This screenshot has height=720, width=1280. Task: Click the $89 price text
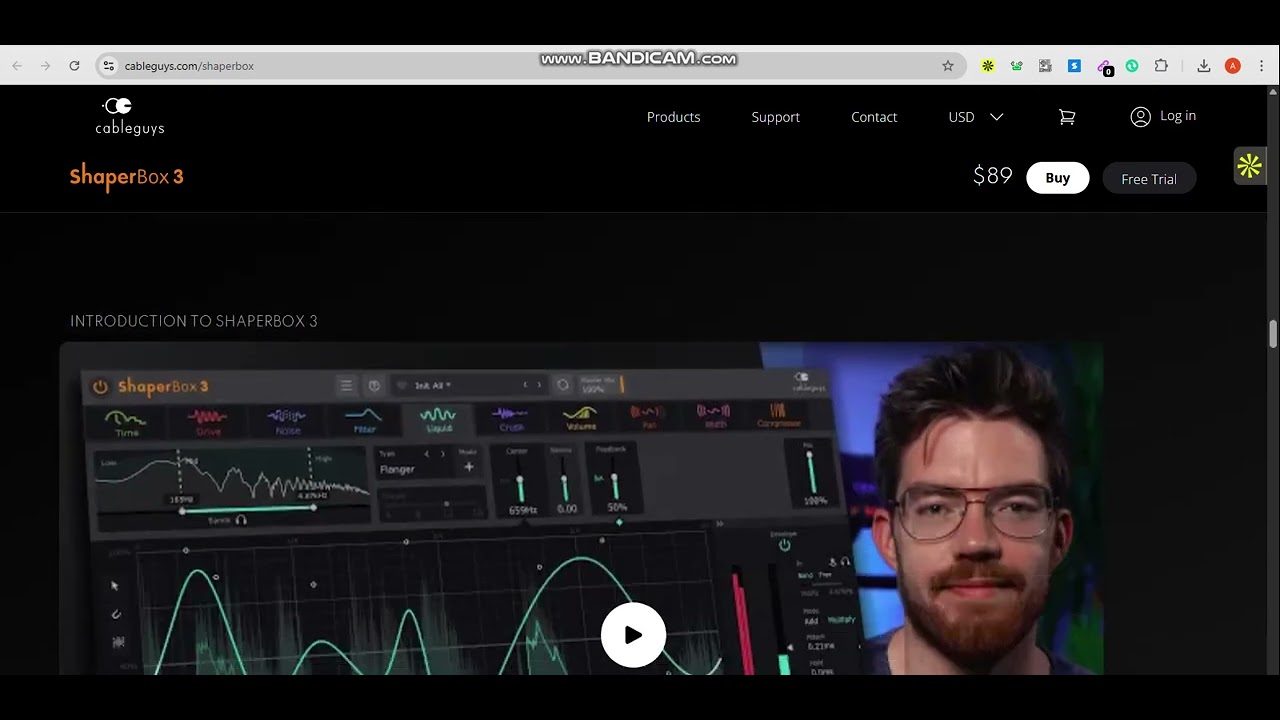tap(993, 177)
